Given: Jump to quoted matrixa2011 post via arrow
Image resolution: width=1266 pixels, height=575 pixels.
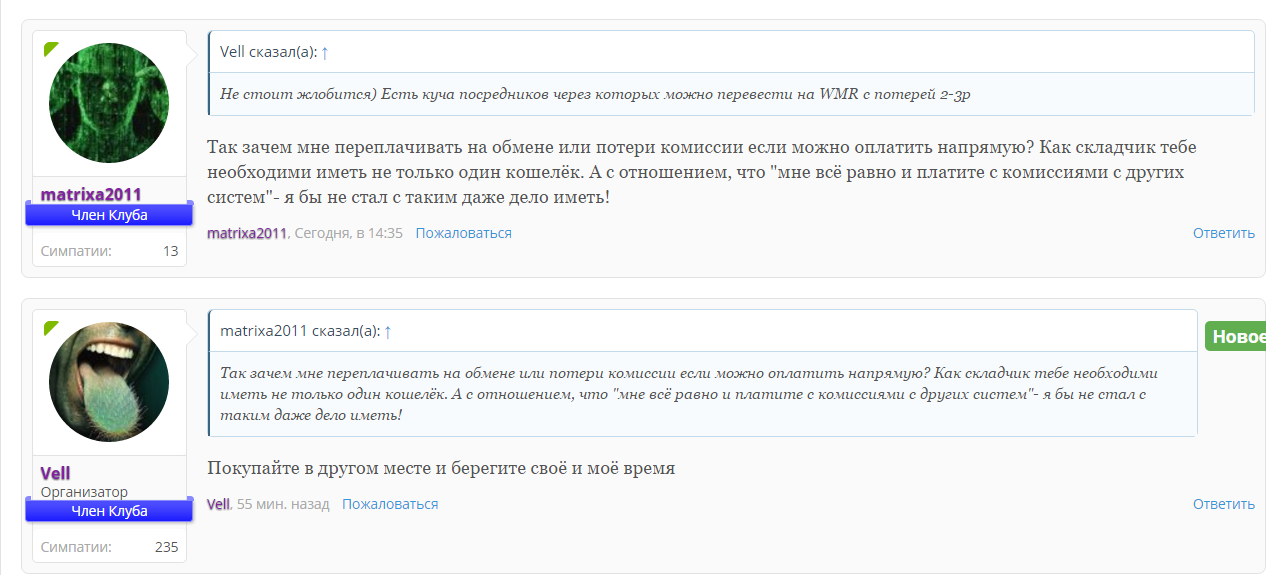Looking at the screenshot, I should point(388,331).
